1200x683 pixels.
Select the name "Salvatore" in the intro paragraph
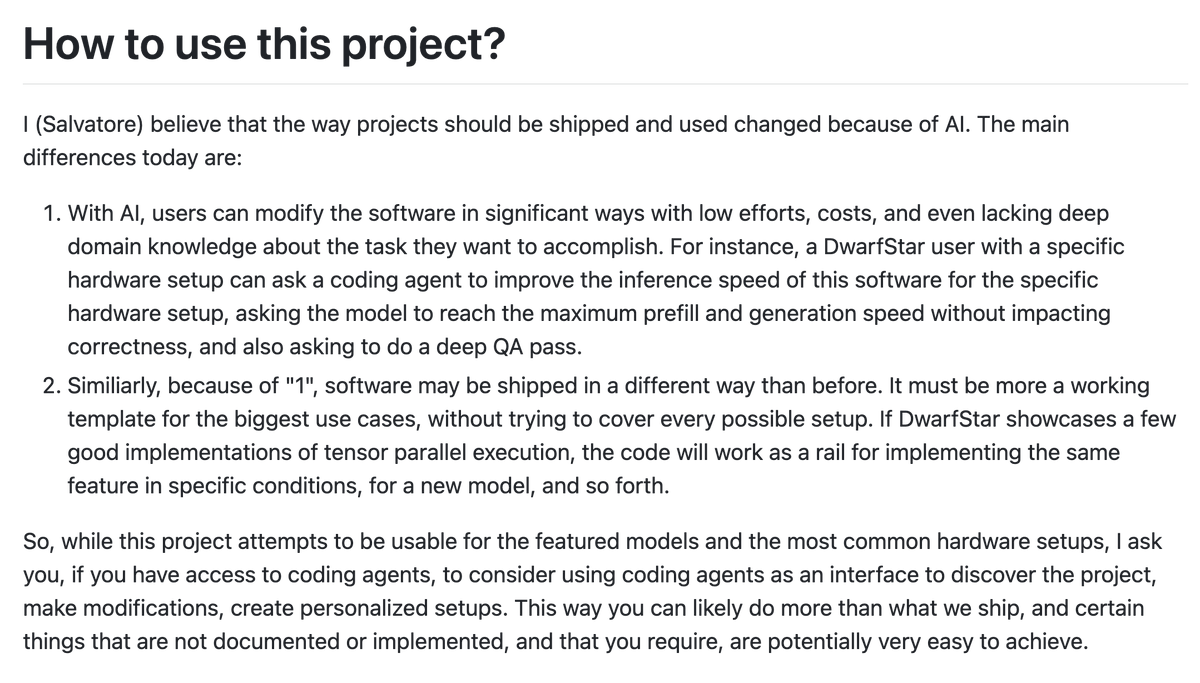(x=78, y=125)
